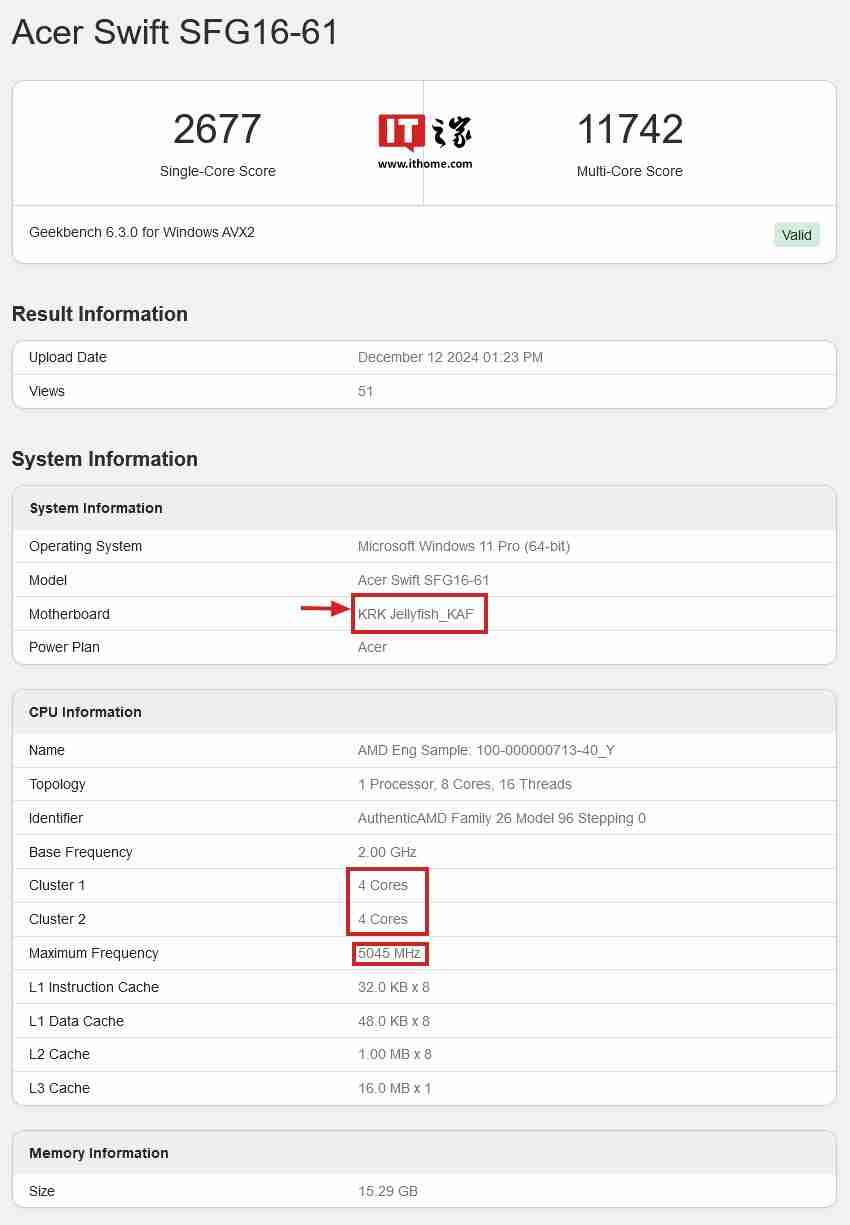The width and height of the screenshot is (850, 1225).
Task: Click the Result Information heading
Action: pyautogui.click(x=100, y=314)
